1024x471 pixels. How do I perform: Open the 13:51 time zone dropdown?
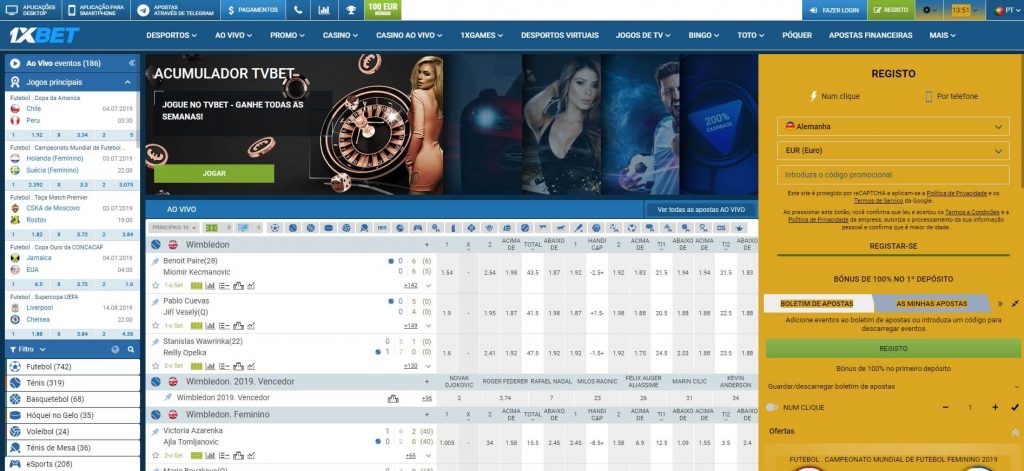point(964,10)
